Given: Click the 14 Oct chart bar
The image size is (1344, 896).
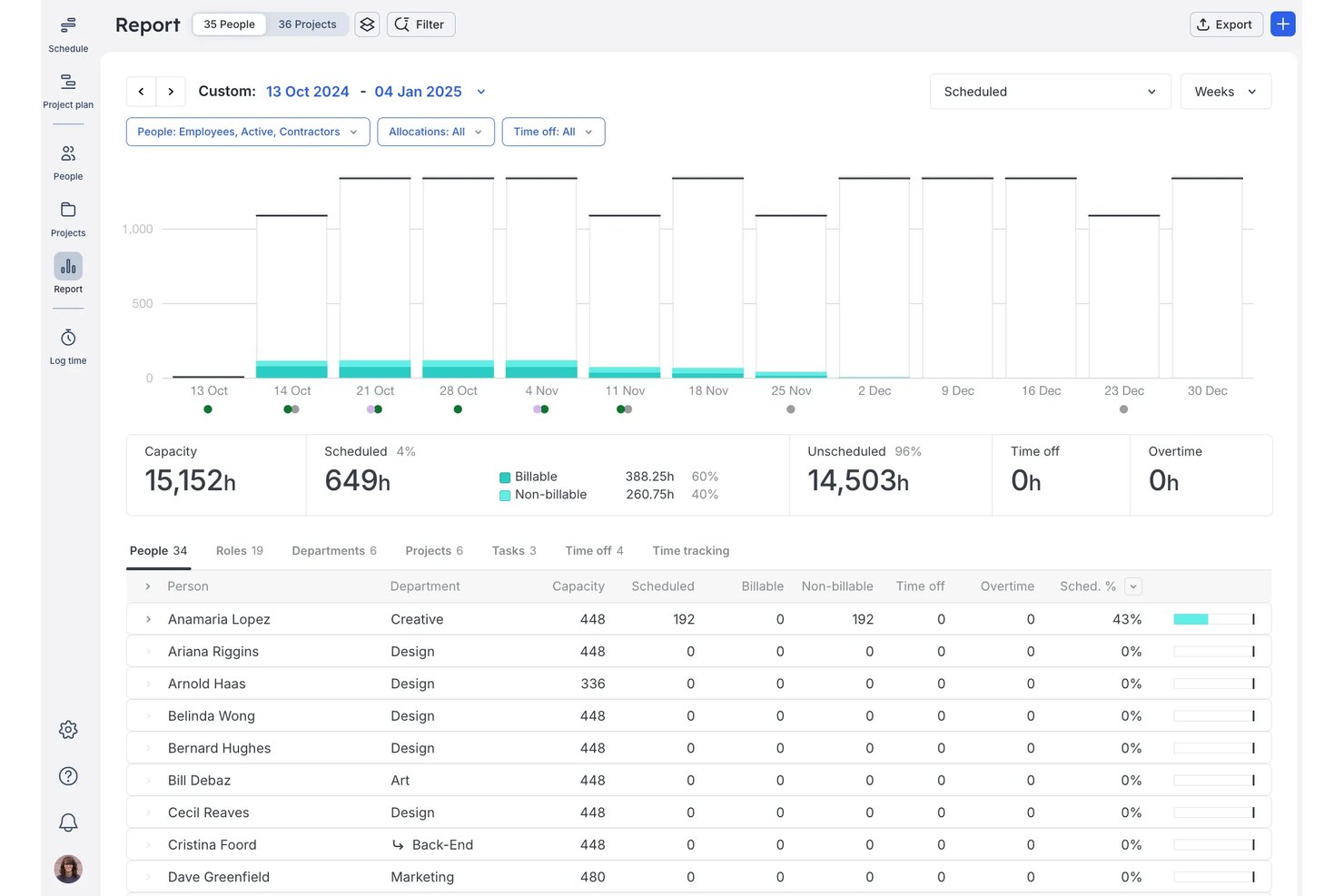Looking at the screenshot, I should [292, 297].
